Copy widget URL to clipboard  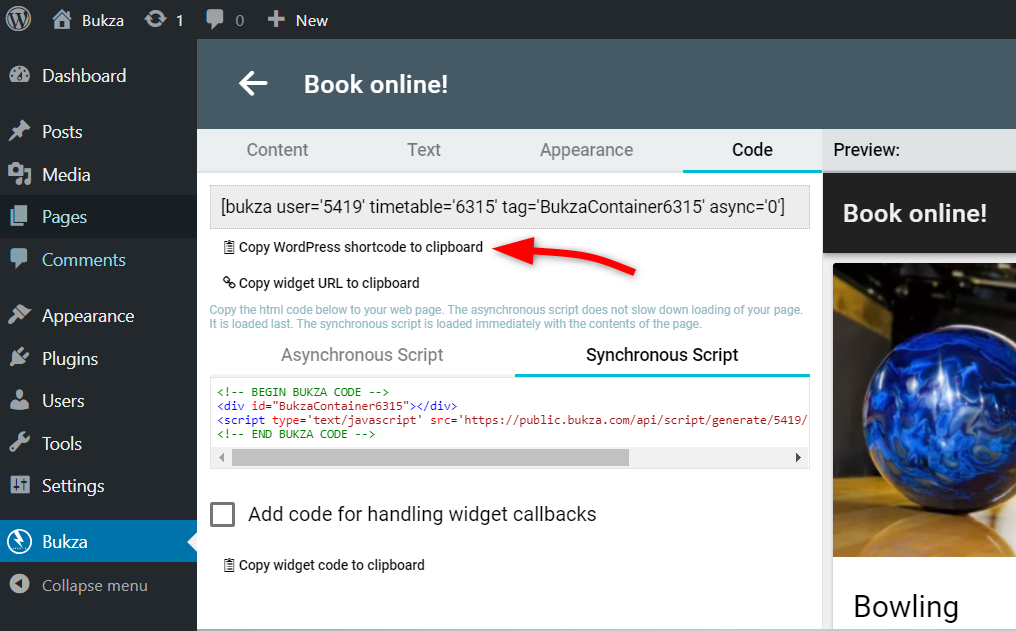(x=329, y=283)
